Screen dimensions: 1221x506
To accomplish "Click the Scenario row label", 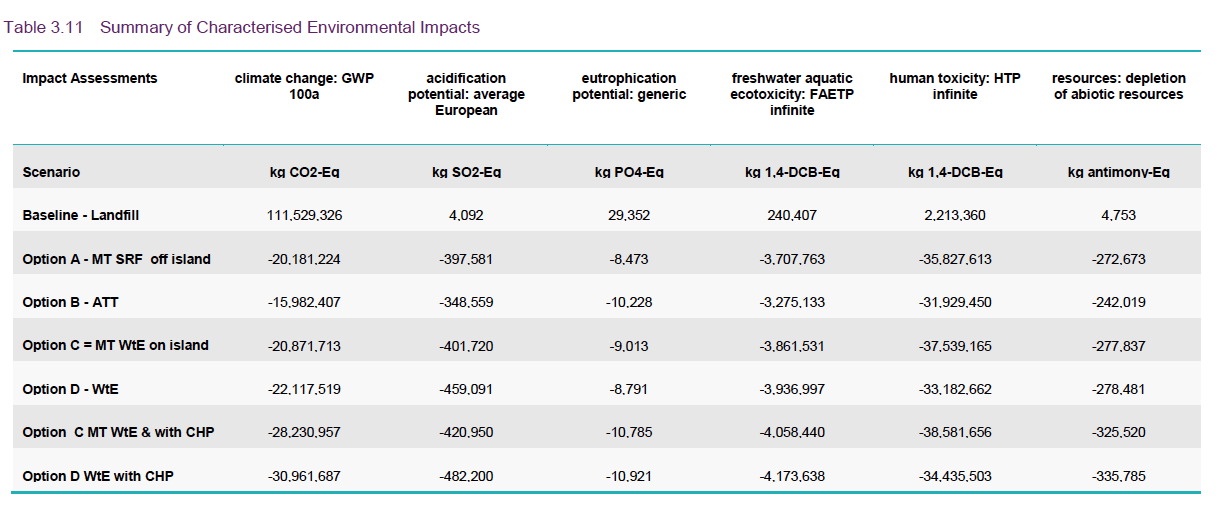I will 51,173.
